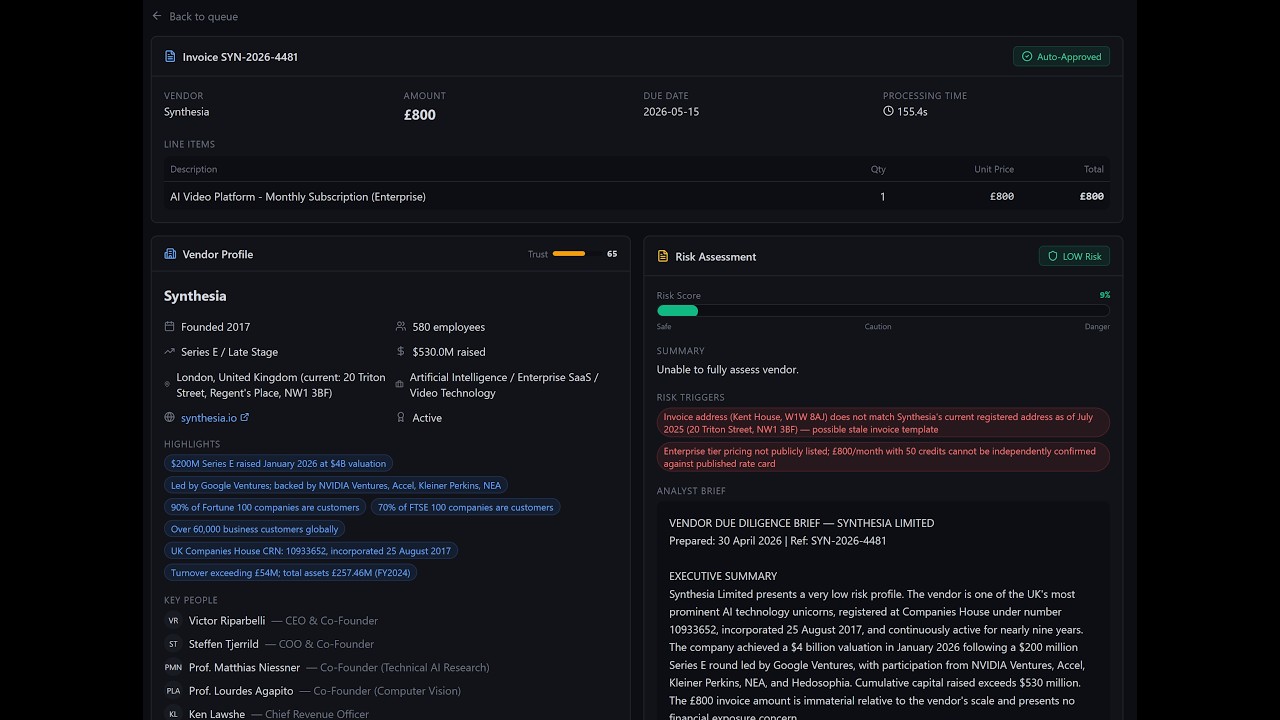1280x720 pixels.
Task: Click the Enterprise tier pricing risk trigger
Action: (883, 457)
